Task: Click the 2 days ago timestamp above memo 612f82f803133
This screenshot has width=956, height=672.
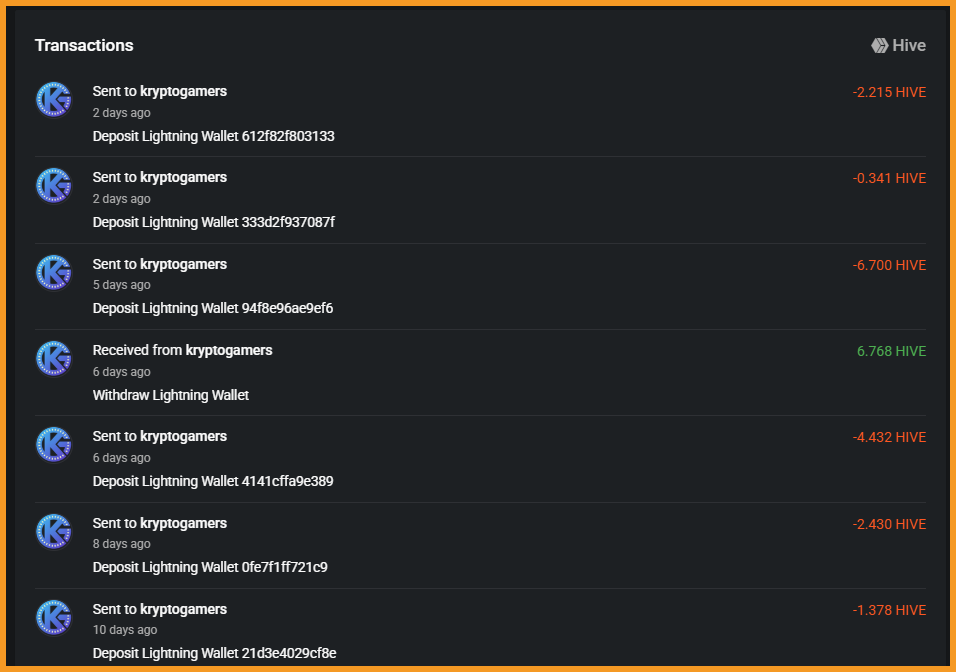Action: tap(121, 113)
